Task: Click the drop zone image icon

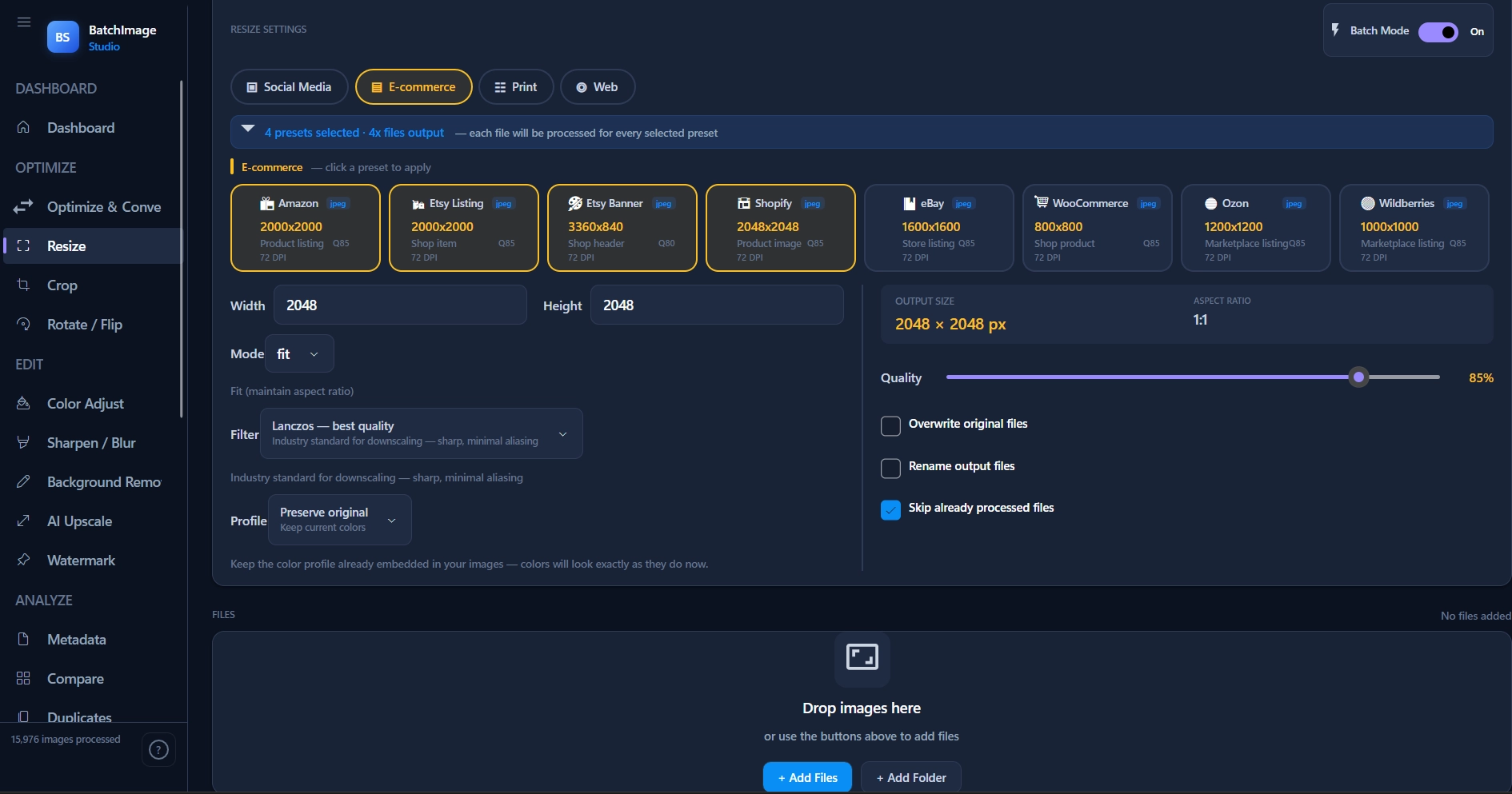Action: (862, 657)
